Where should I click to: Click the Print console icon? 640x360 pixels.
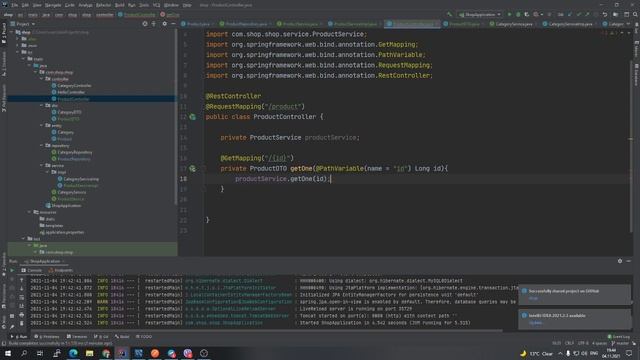(x=22, y=315)
